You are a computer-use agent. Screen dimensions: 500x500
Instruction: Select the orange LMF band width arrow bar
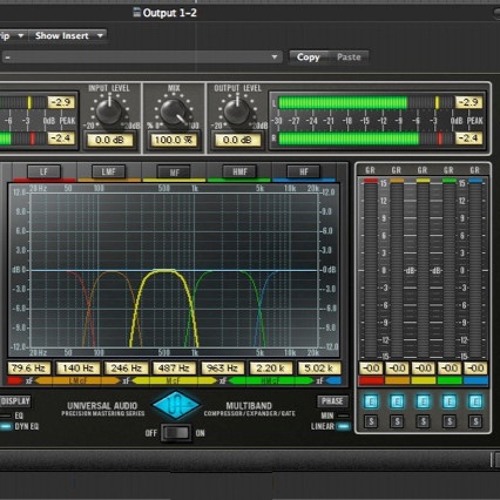(x=77, y=380)
